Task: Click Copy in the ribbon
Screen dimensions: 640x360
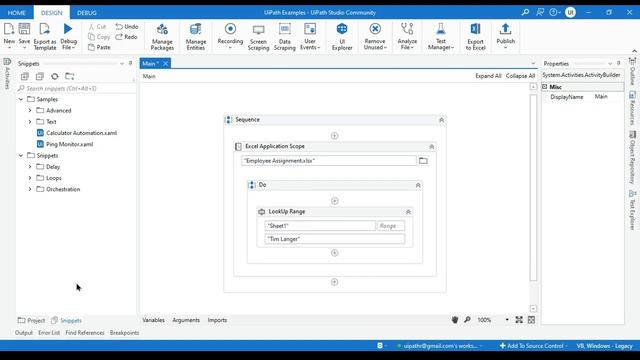Action: tap(99, 37)
